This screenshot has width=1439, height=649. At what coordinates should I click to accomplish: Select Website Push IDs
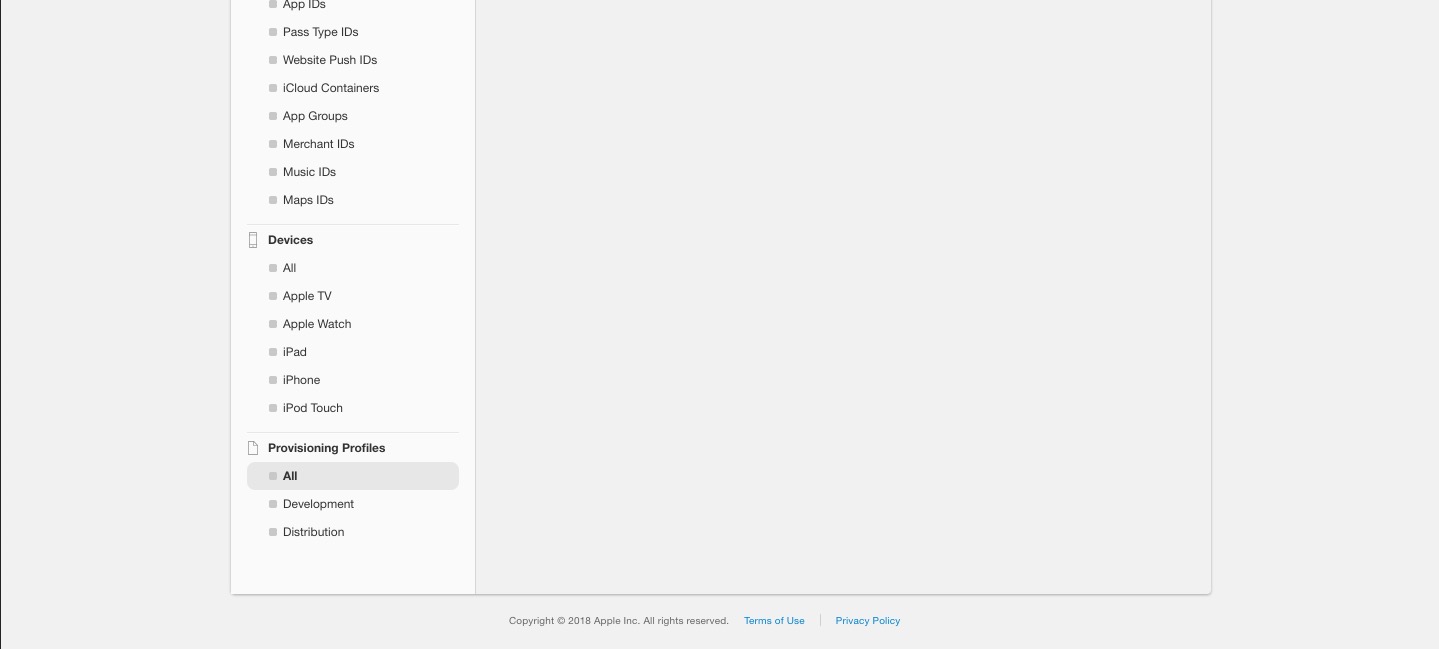330,60
